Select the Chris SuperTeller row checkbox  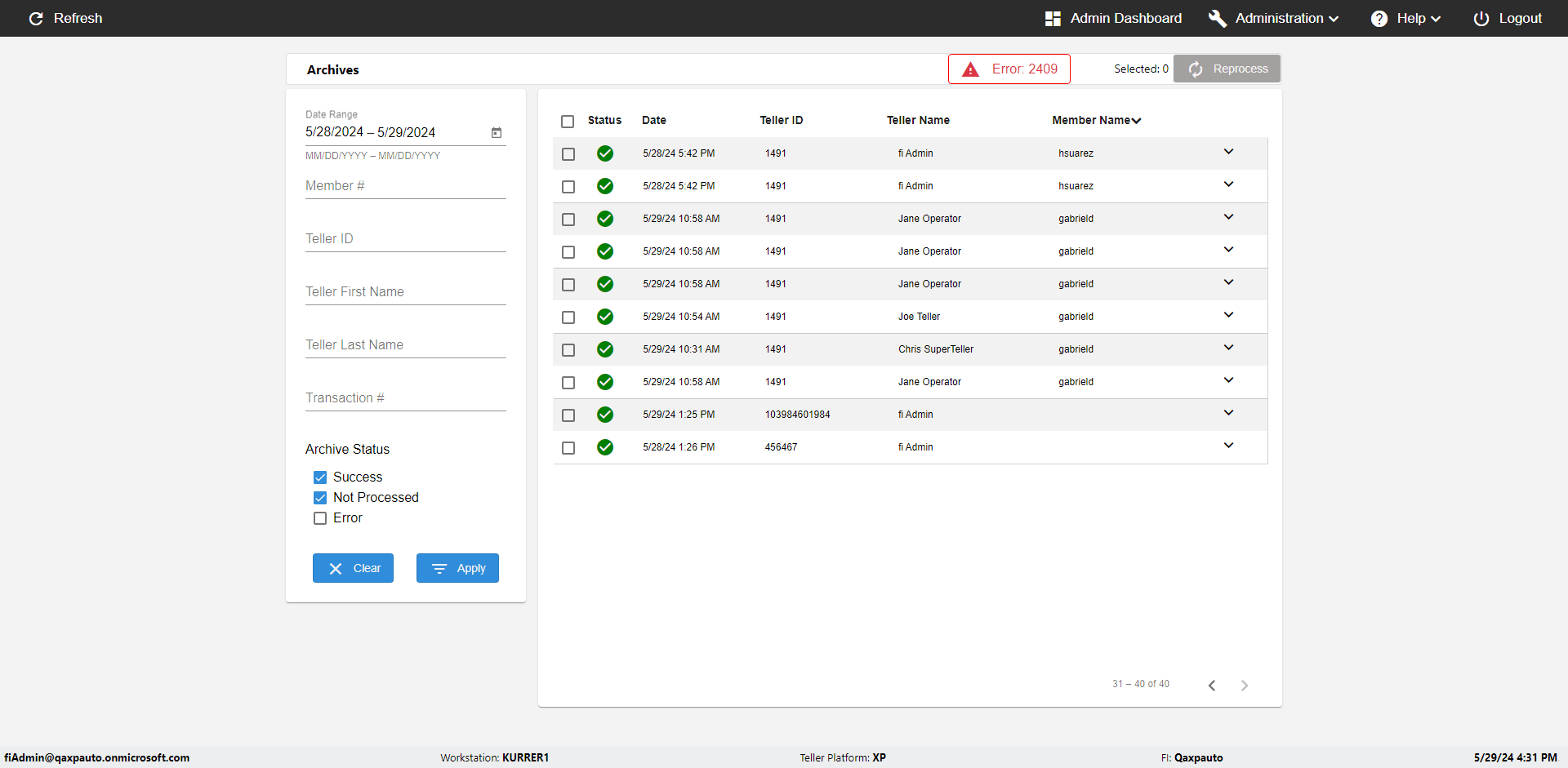(x=568, y=350)
